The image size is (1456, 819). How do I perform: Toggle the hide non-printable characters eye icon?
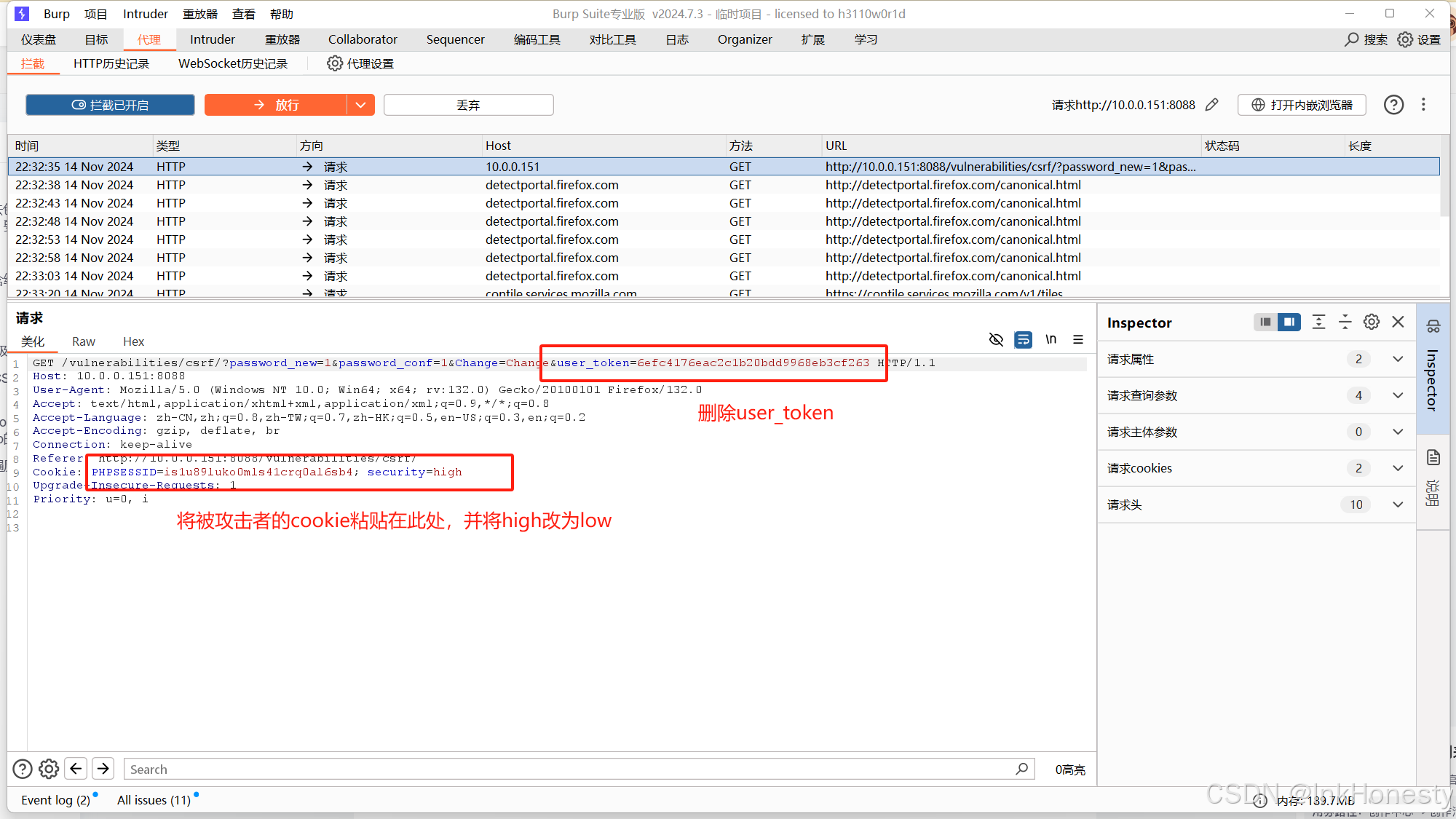point(996,339)
